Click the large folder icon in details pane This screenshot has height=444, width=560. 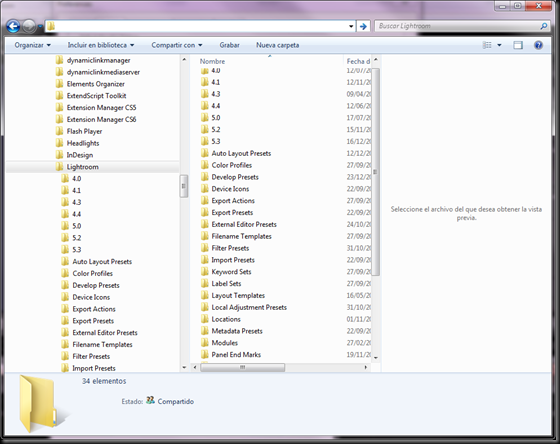38,403
